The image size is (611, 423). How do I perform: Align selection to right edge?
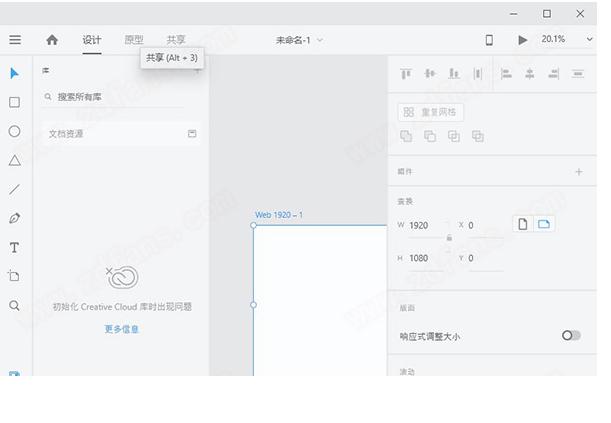[x=554, y=74]
